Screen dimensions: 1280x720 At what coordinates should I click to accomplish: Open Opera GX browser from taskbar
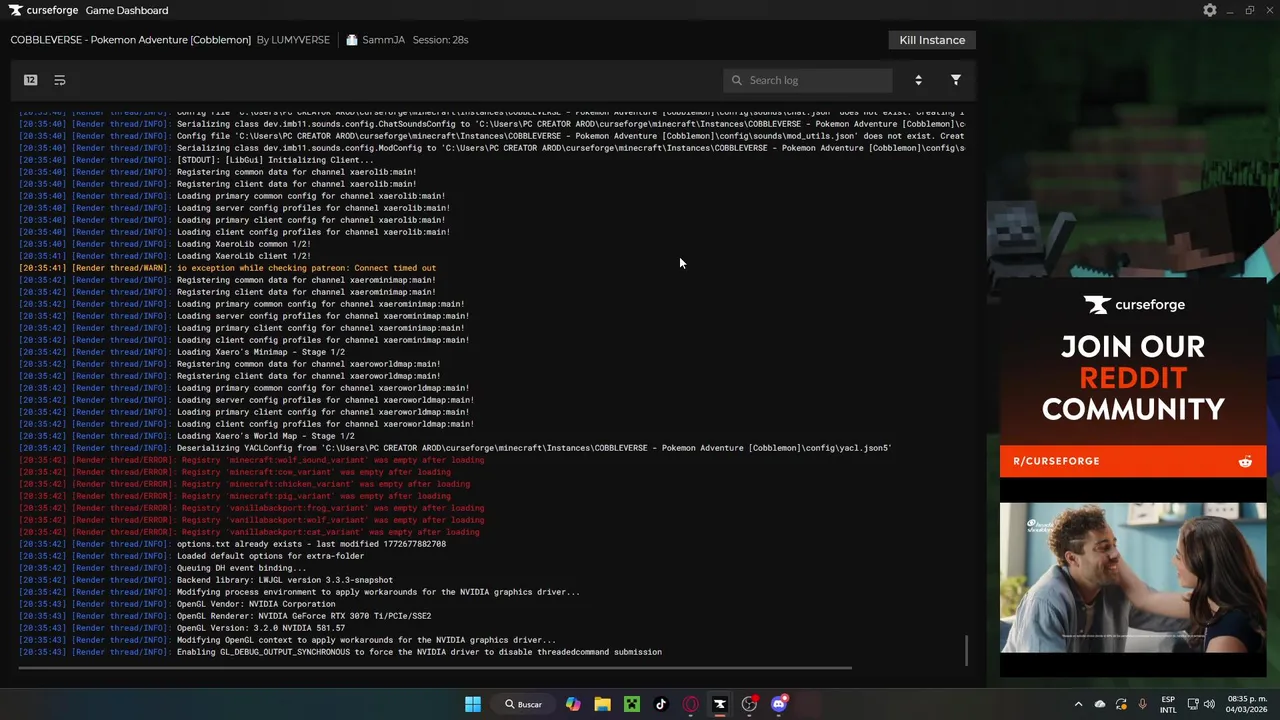690,704
